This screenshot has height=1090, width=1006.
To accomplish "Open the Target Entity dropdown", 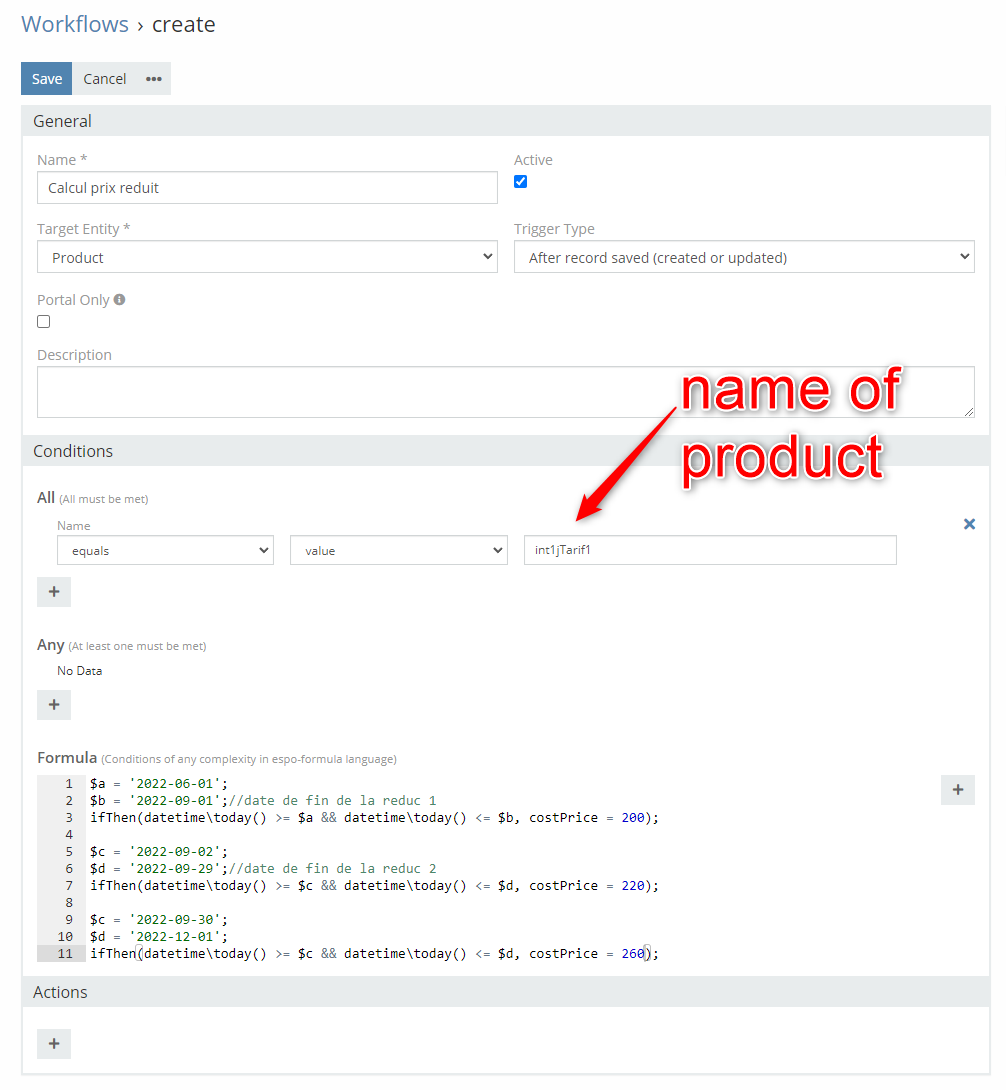I will [x=267, y=257].
